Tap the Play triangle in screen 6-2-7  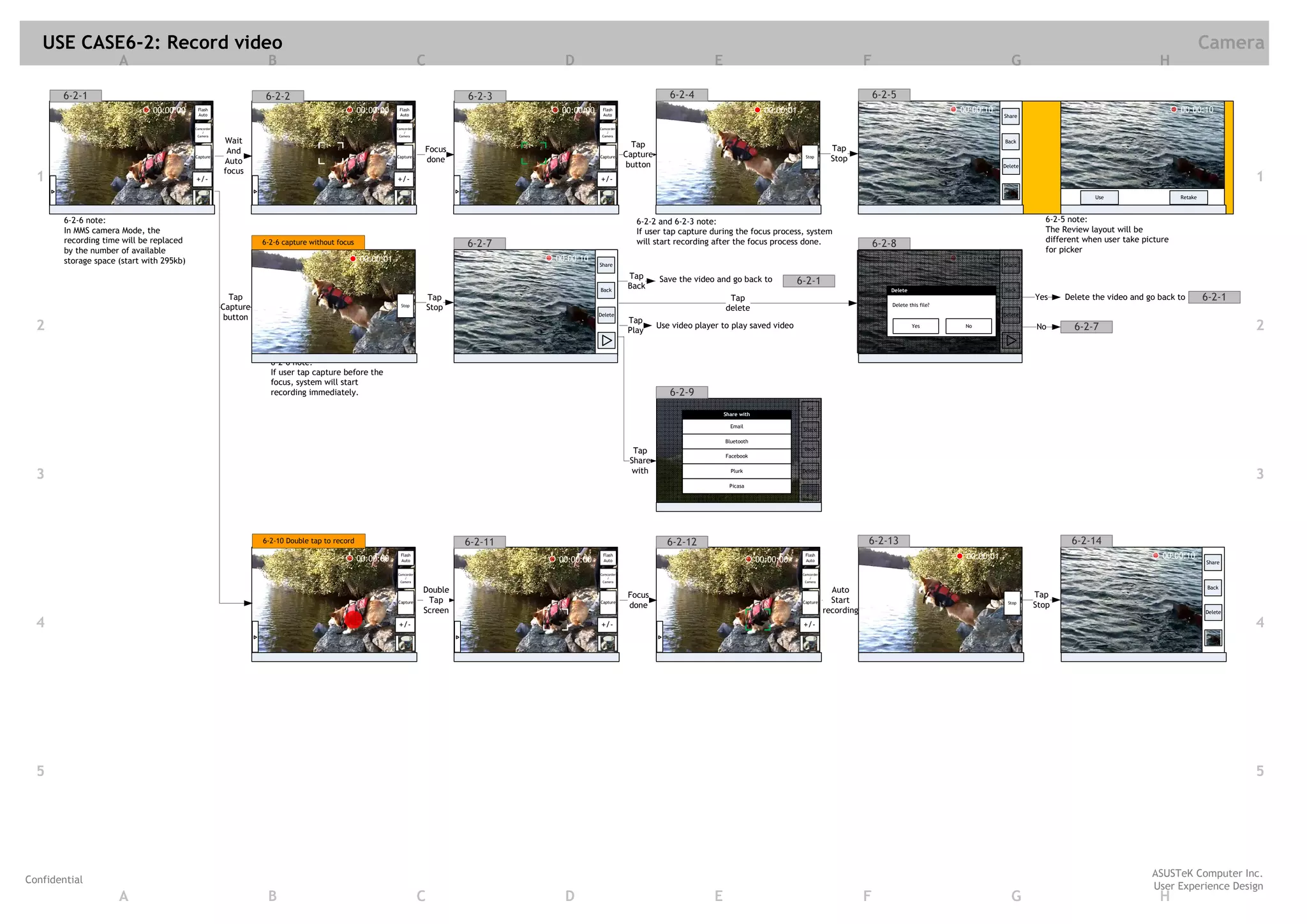tap(606, 340)
